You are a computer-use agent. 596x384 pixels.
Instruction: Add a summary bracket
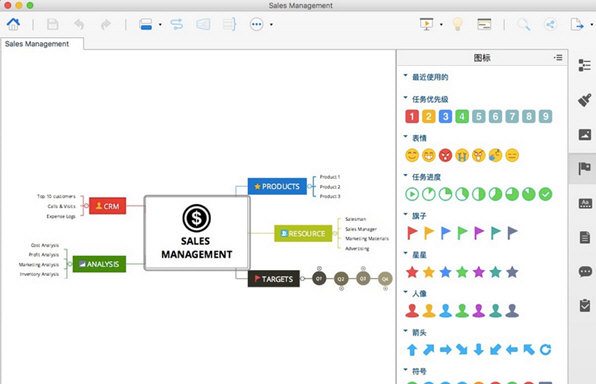point(230,24)
